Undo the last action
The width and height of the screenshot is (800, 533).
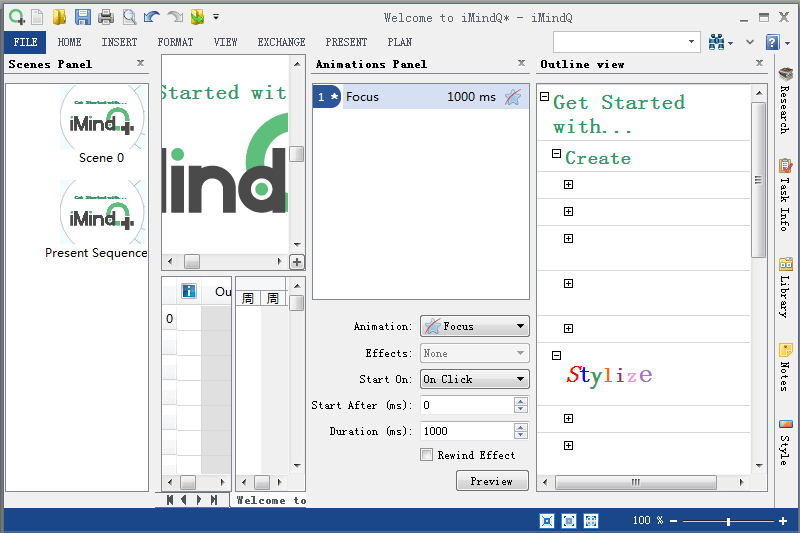[x=152, y=17]
